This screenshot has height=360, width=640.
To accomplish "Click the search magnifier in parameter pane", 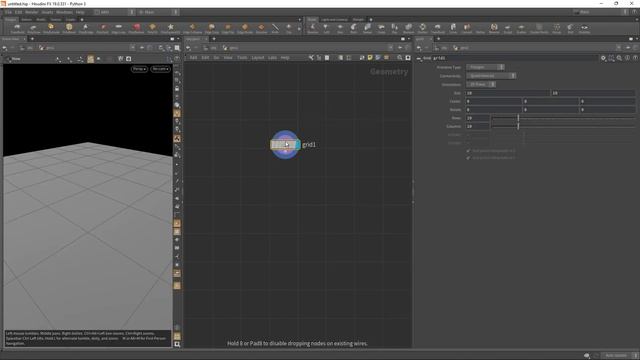I will click(619, 58).
